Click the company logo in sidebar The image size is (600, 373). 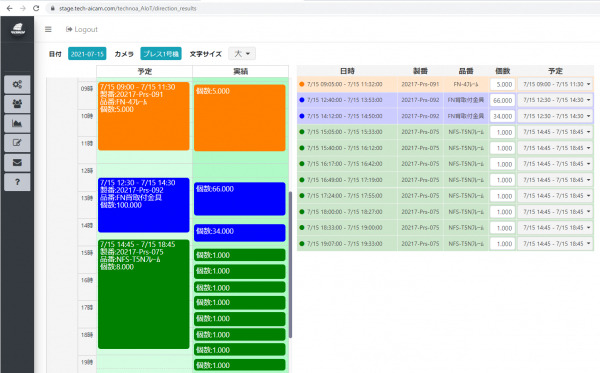pyautogui.click(x=18, y=29)
